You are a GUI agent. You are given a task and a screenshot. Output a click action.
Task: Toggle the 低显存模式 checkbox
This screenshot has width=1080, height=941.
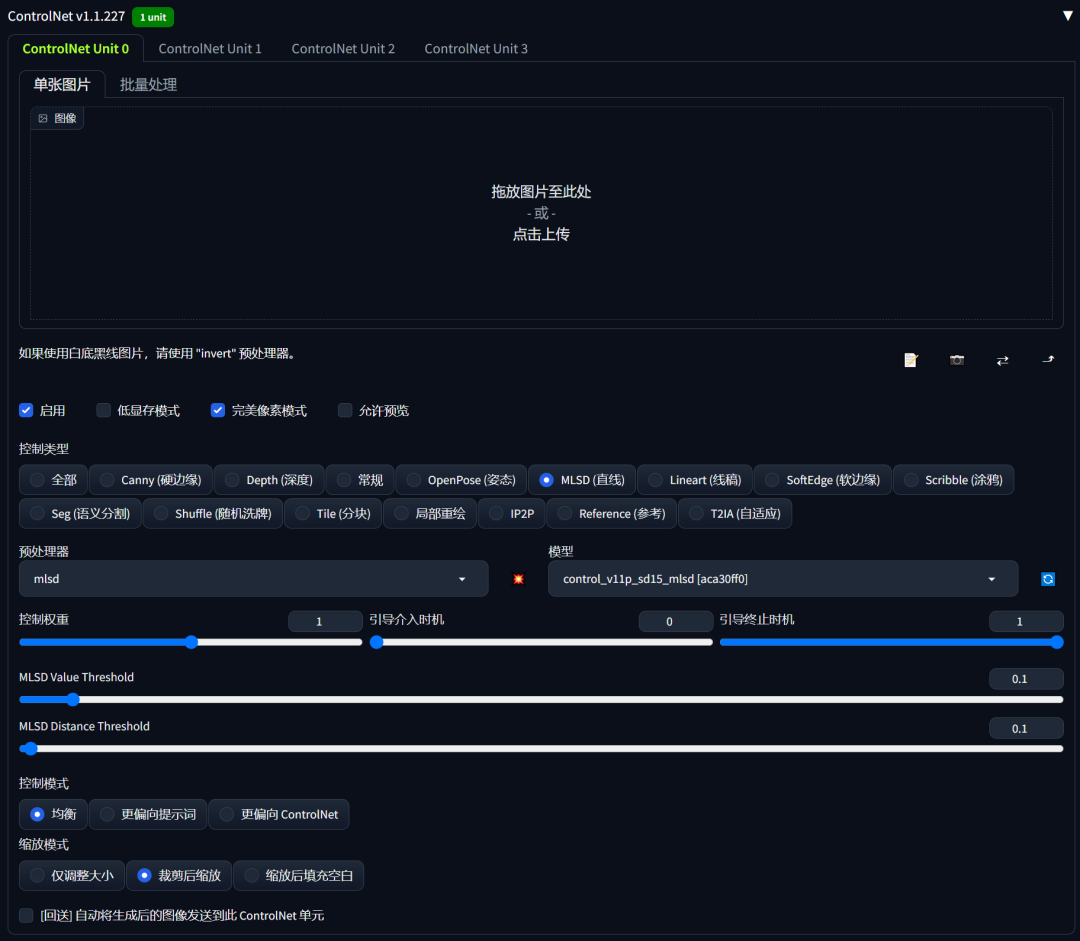103,410
